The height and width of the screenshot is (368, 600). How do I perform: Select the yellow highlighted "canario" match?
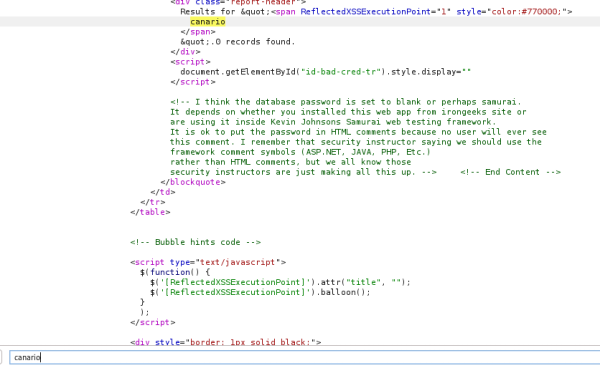coord(208,22)
